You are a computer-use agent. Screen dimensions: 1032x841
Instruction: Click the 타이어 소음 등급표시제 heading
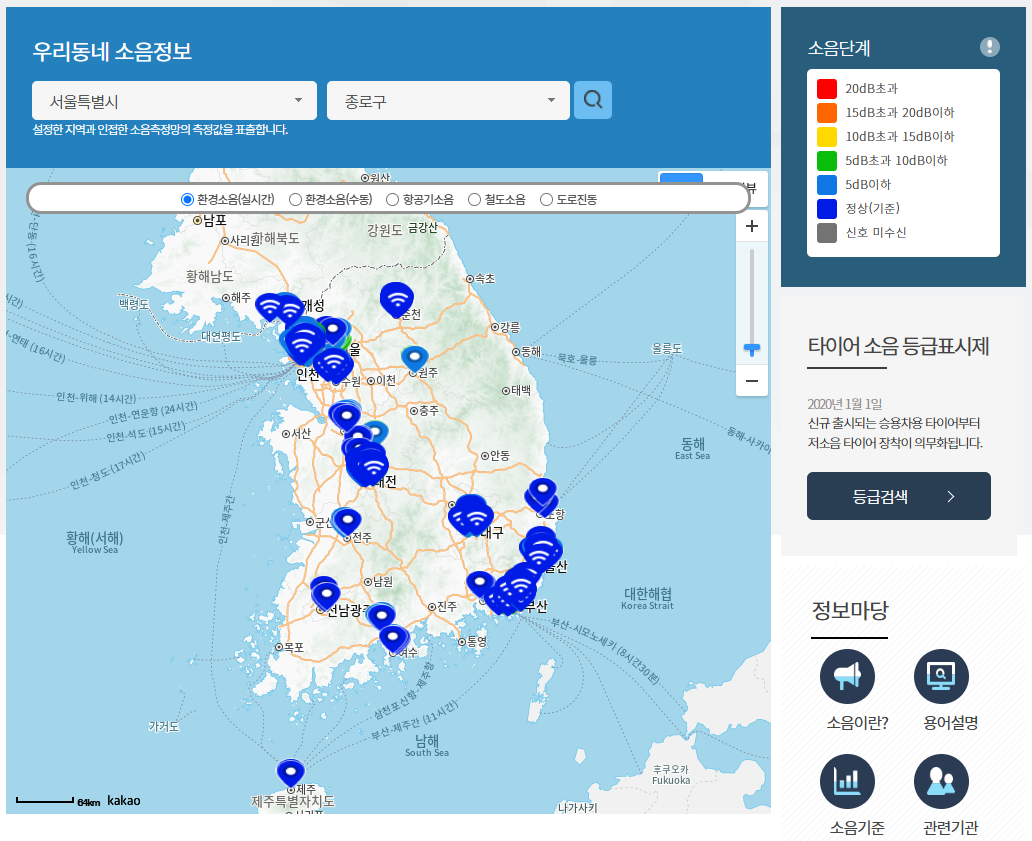pos(898,346)
